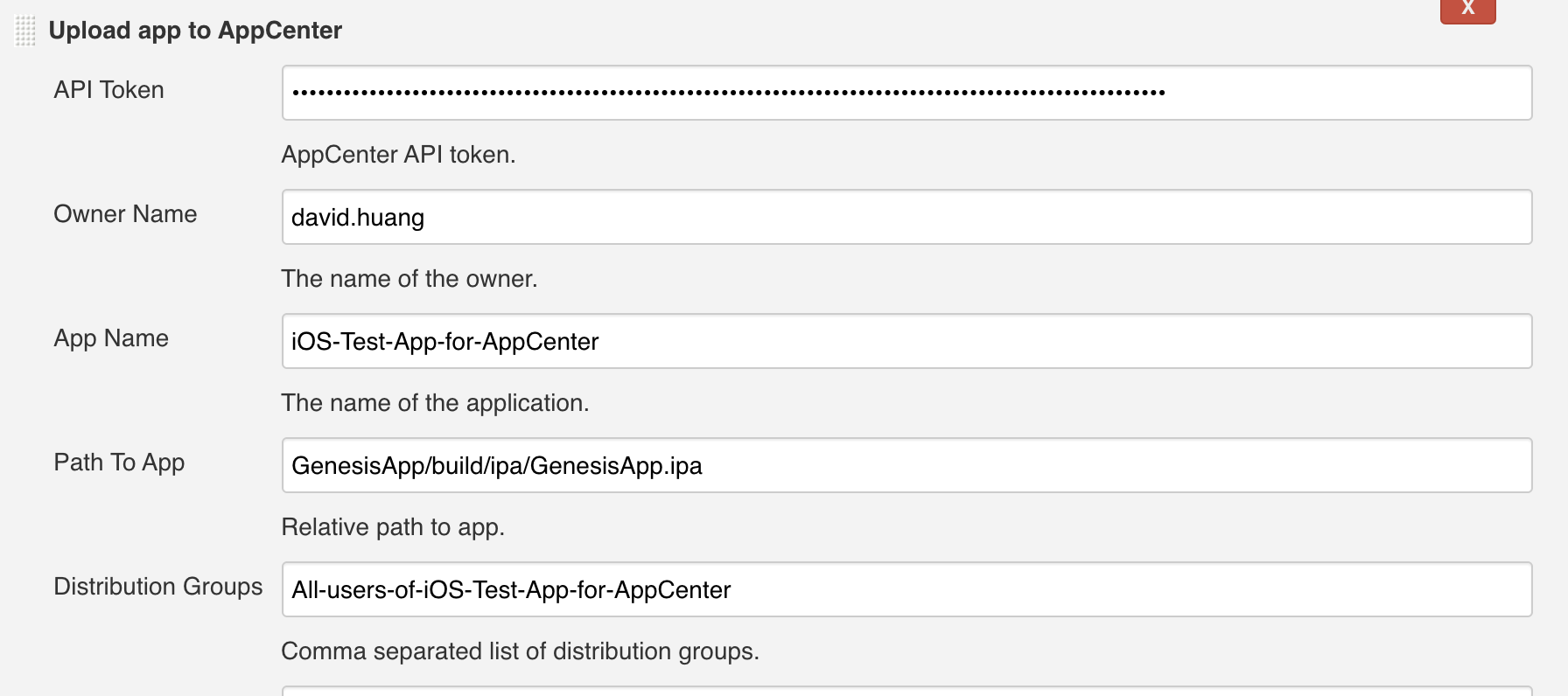
Task: Focus the Distribution Groups input field
Action: [906, 589]
